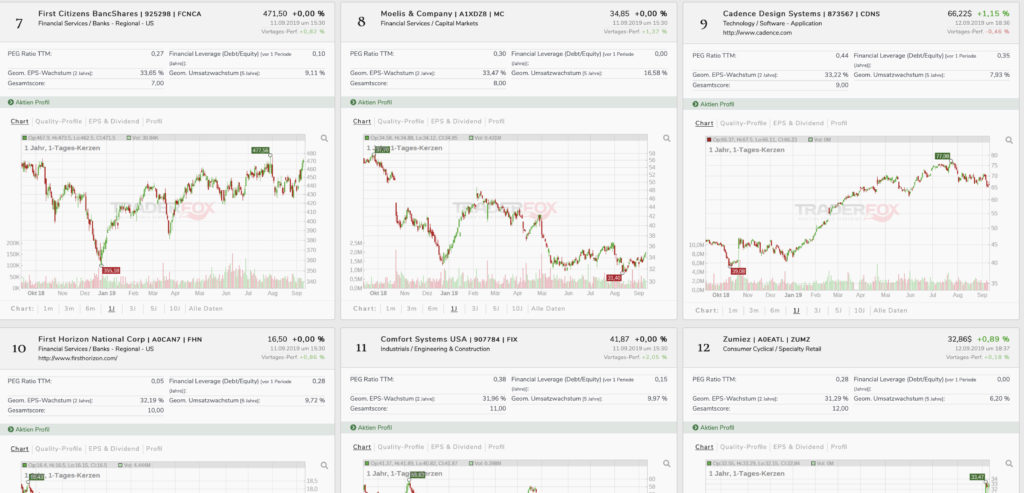The image size is (1024, 493).
Task: Click Aktien Profil label in Zumiez card
Action: click(x=718, y=428)
